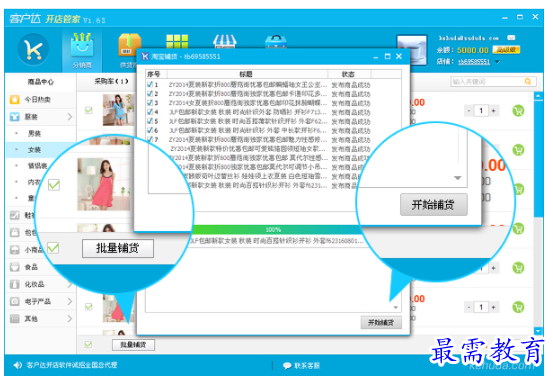Click the star icon beside 今日热卖
The width and height of the screenshot is (553, 382).
[14, 99]
